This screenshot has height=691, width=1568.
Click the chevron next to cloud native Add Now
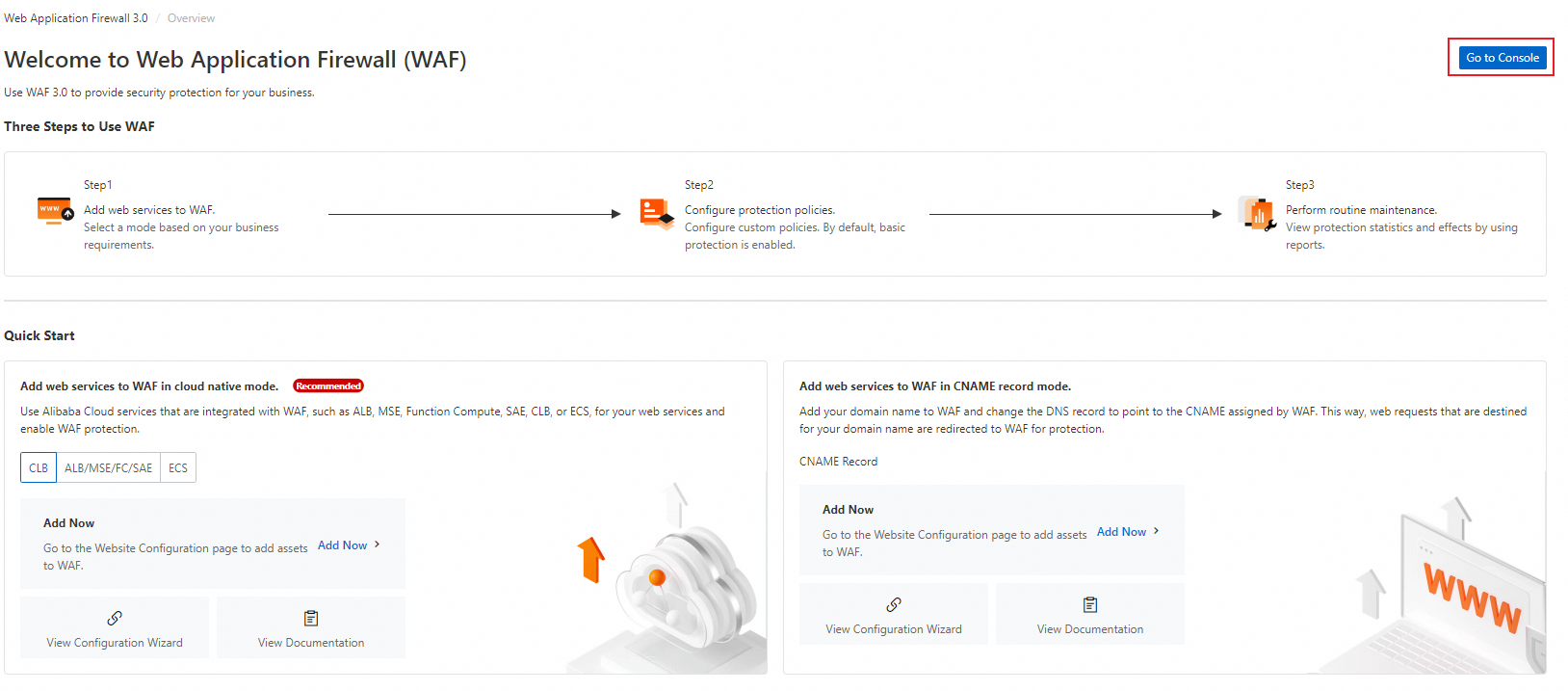point(377,545)
